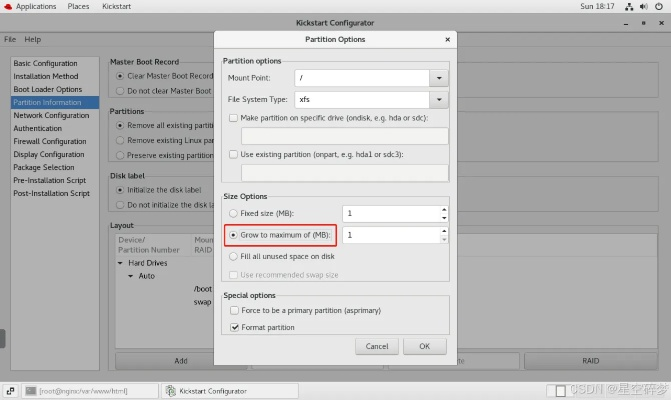
Task: Open the power menu icon
Action: pos(658,6)
